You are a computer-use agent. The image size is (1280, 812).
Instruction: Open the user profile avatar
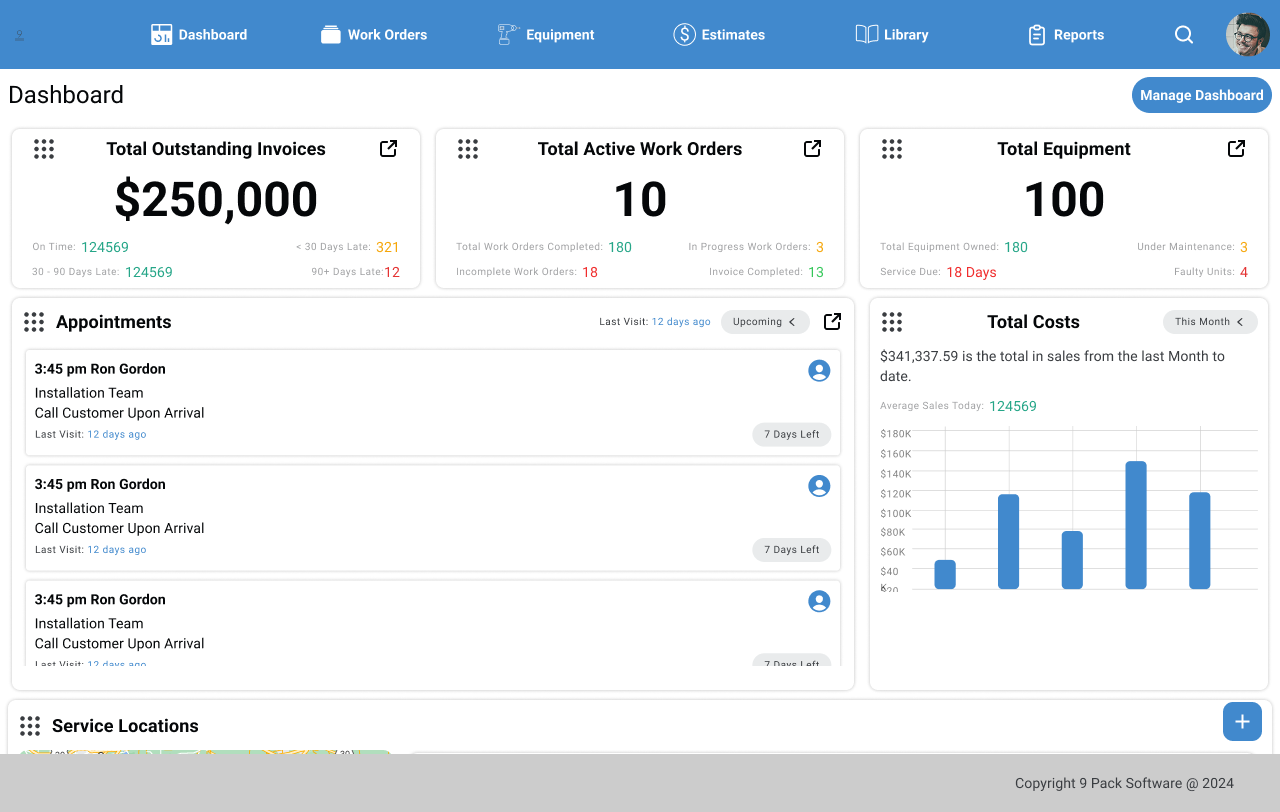(x=1247, y=35)
